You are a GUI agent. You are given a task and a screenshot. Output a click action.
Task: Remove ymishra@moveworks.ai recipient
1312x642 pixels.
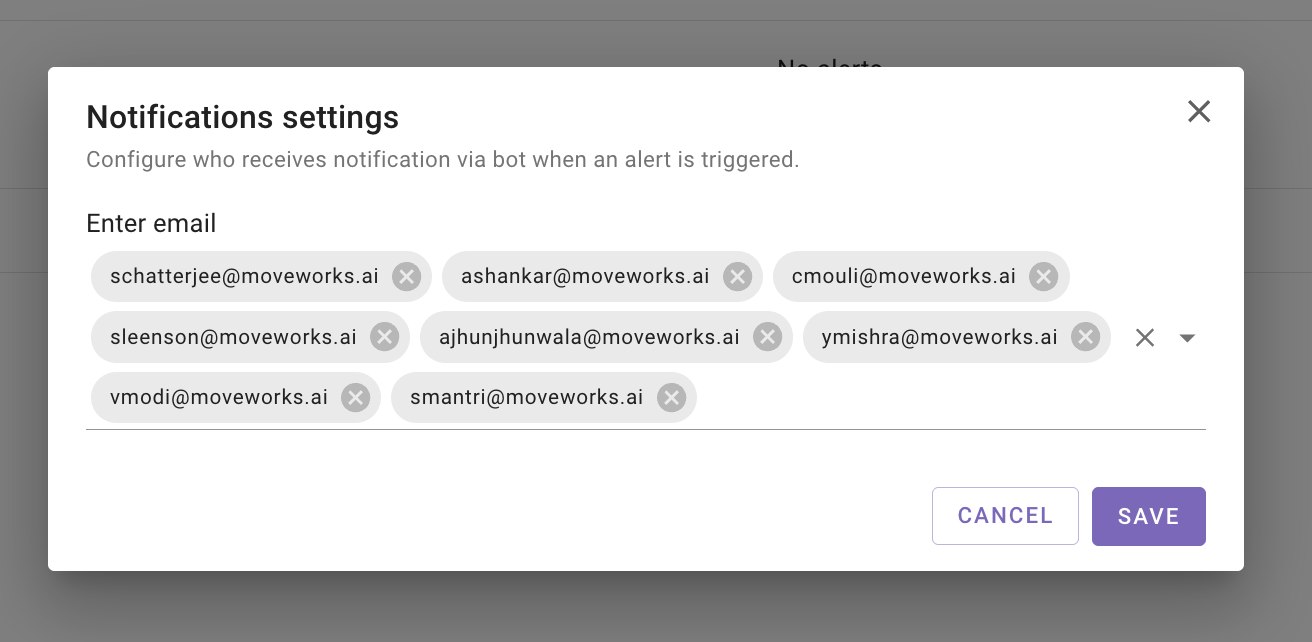(1085, 337)
